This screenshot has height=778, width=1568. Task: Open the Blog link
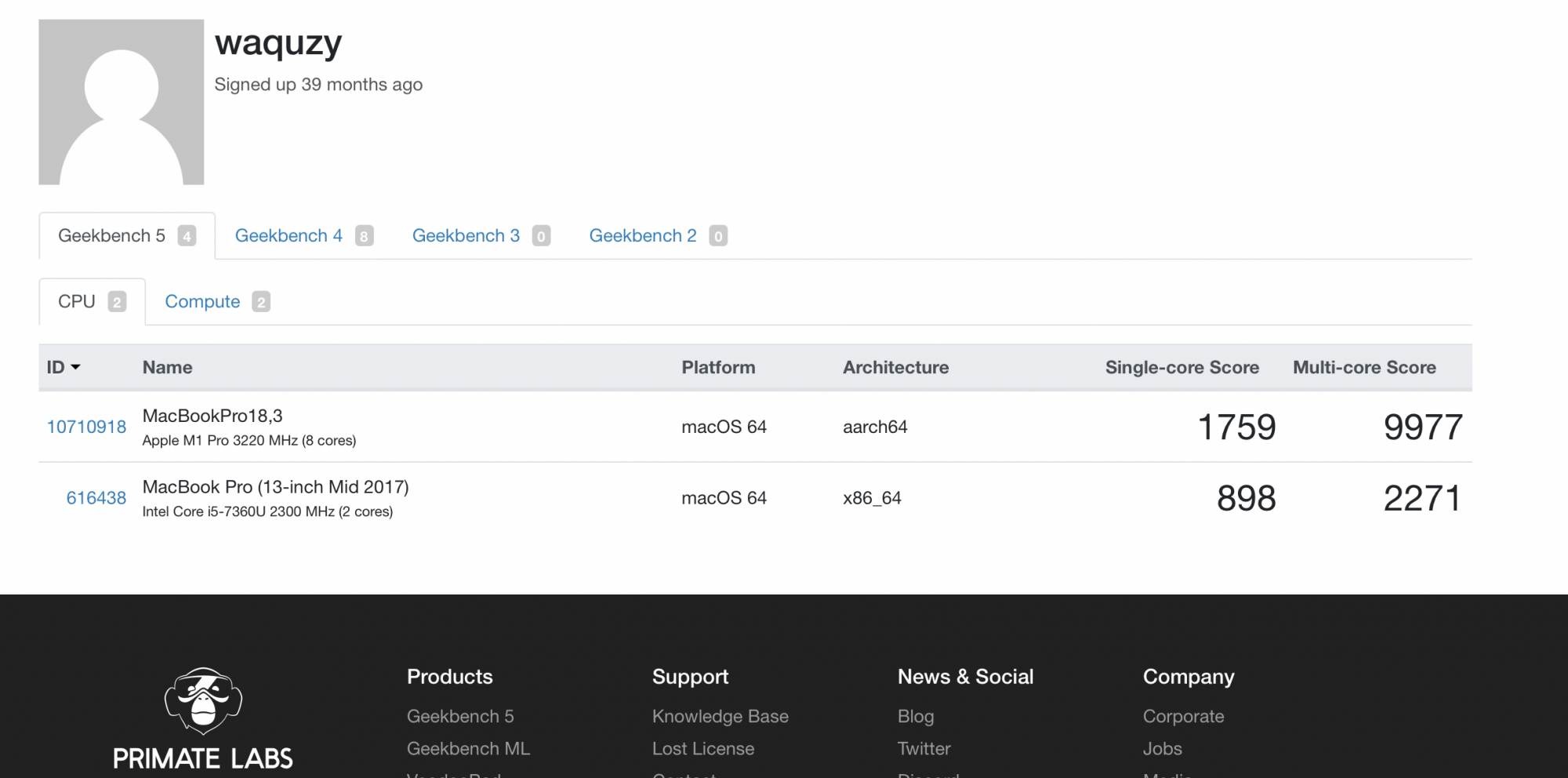(x=916, y=716)
